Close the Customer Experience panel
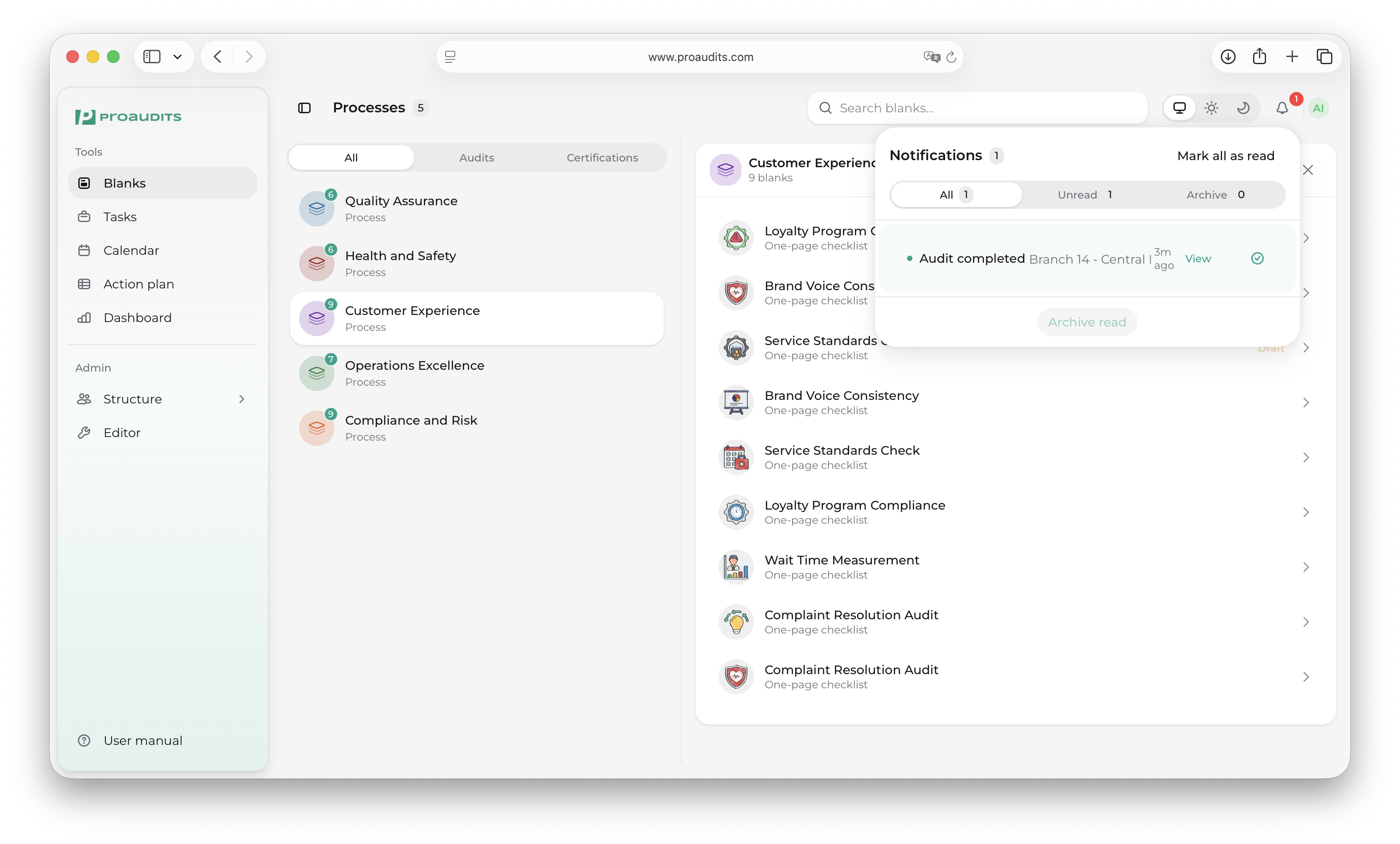 click(x=1308, y=170)
